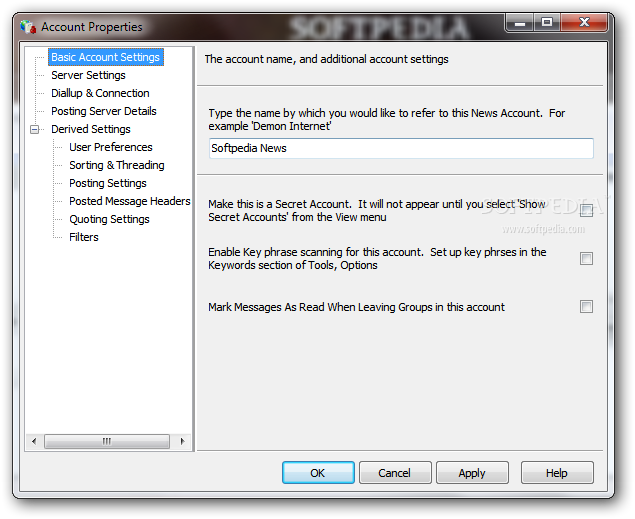Select Posting Settings item
635x519 pixels.
click(x=108, y=183)
